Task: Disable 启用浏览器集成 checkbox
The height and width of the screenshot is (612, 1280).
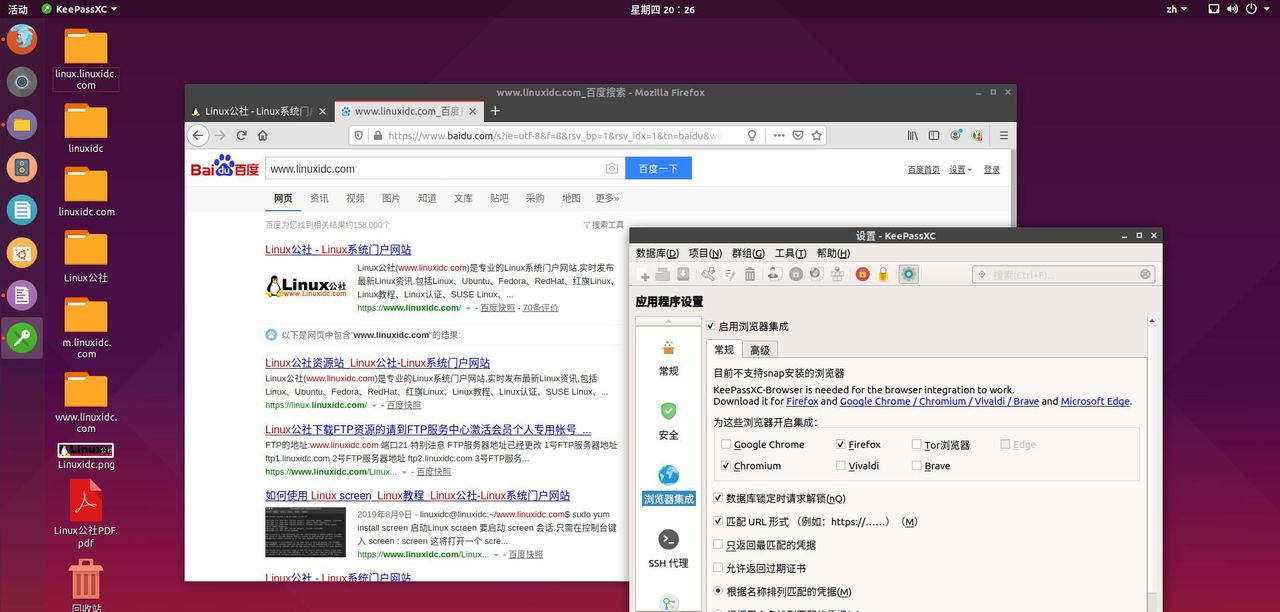Action: pyautogui.click(x=710, y=326)
